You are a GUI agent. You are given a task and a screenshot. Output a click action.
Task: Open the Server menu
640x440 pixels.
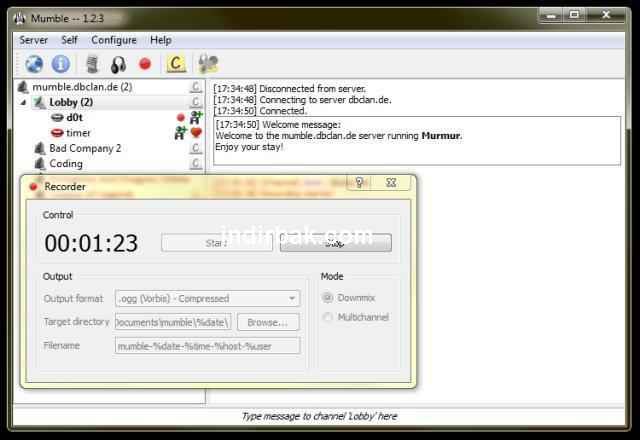click(x=33, y=40)
